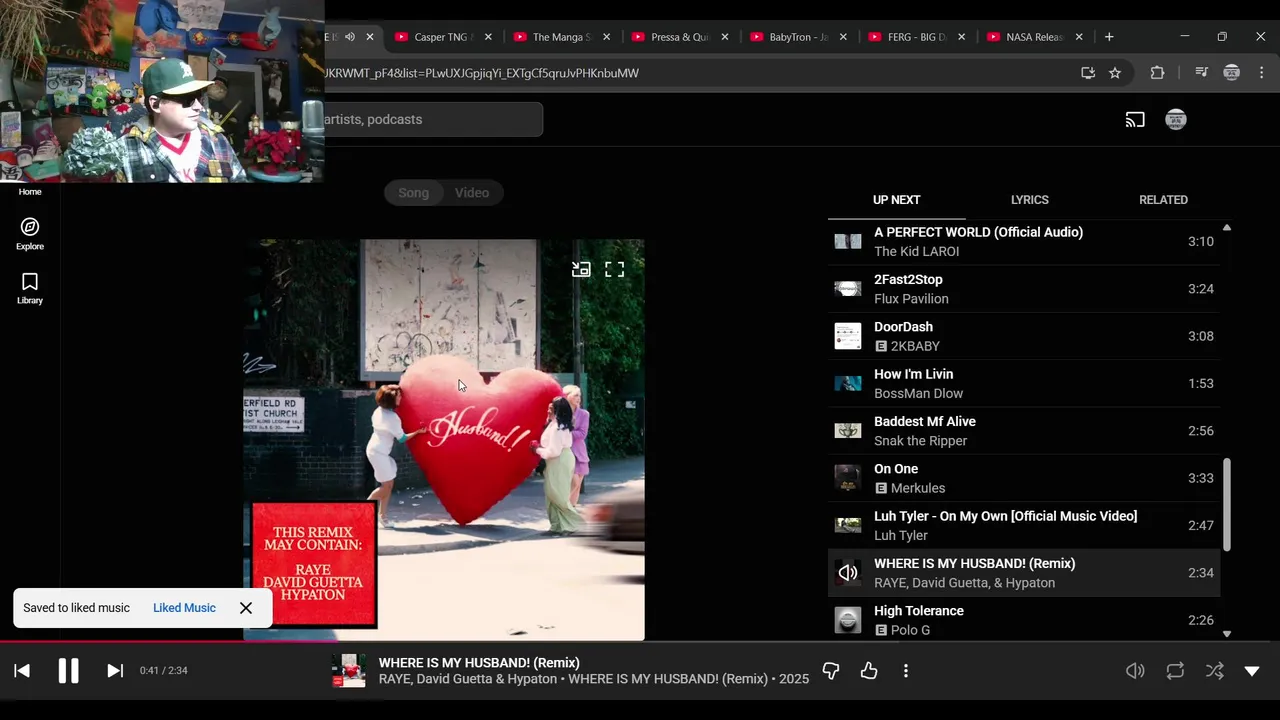Like the current song with thumbs up

tap(868, 671)
